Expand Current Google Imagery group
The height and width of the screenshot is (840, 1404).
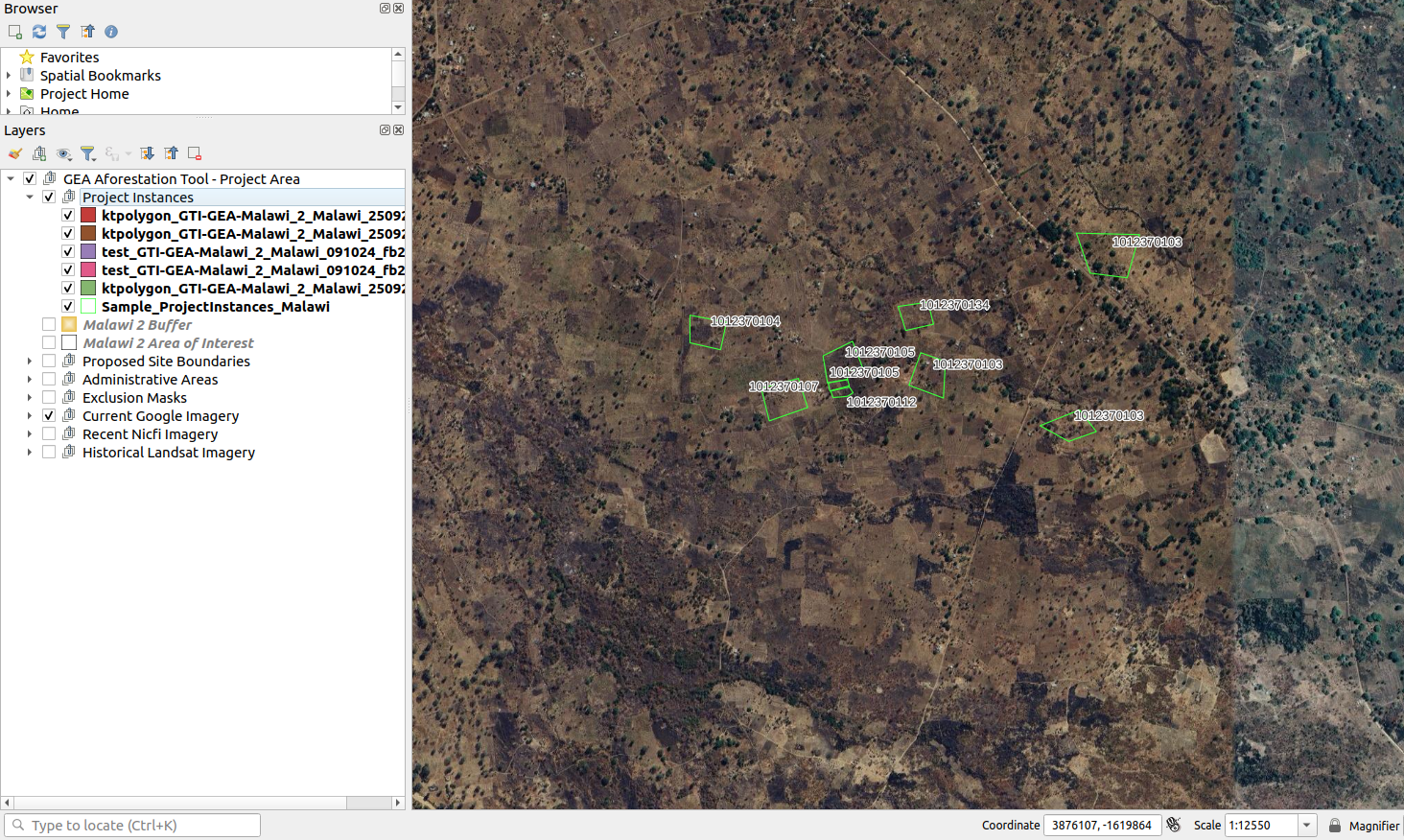tap(30, 416)
